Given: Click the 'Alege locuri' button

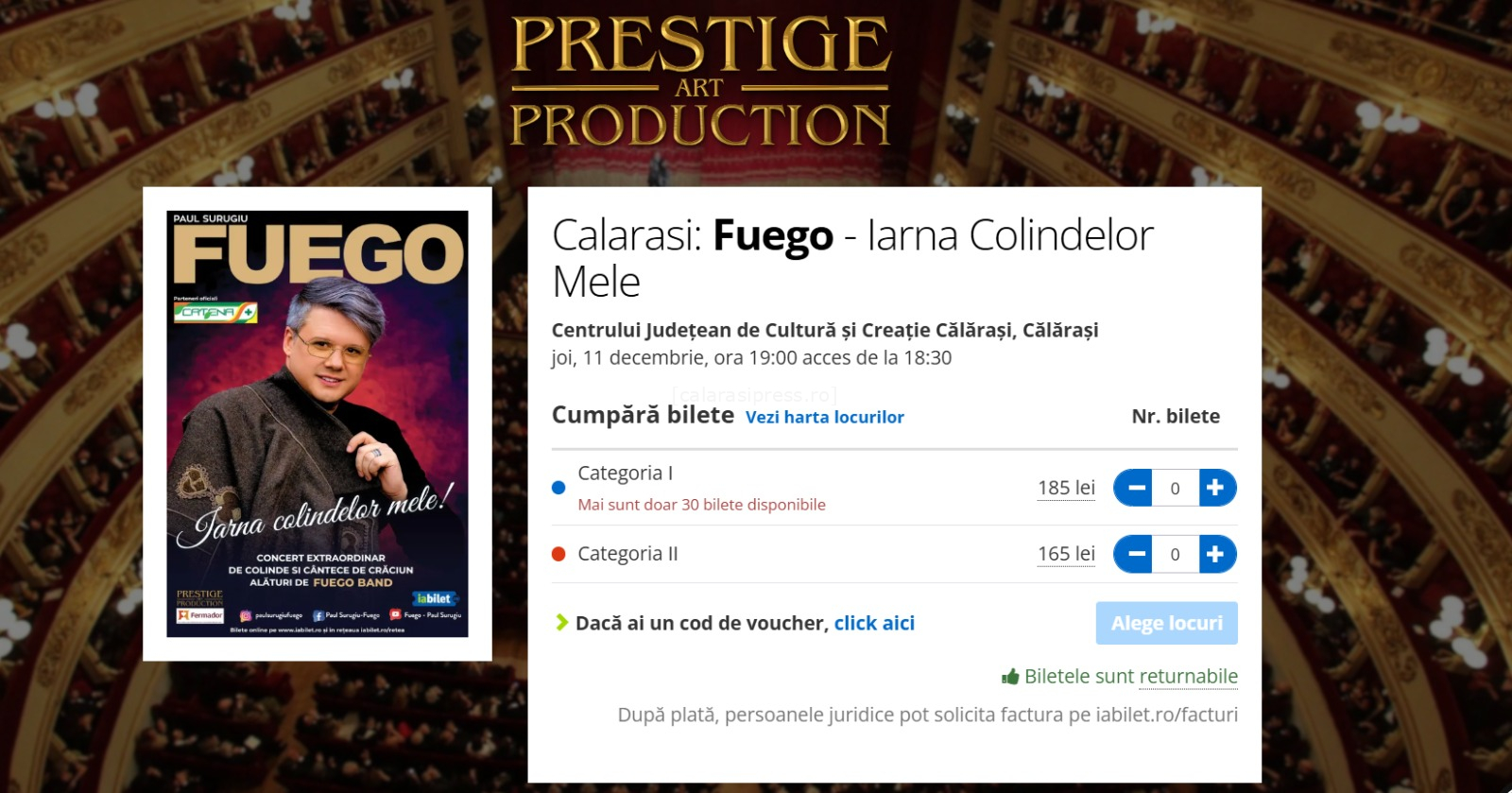Looking at the screenshot, I should (1166, 623).
